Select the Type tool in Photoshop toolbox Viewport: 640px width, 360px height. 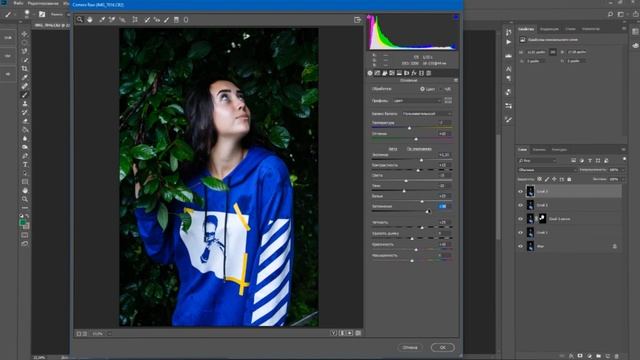[x=25, y=164]
